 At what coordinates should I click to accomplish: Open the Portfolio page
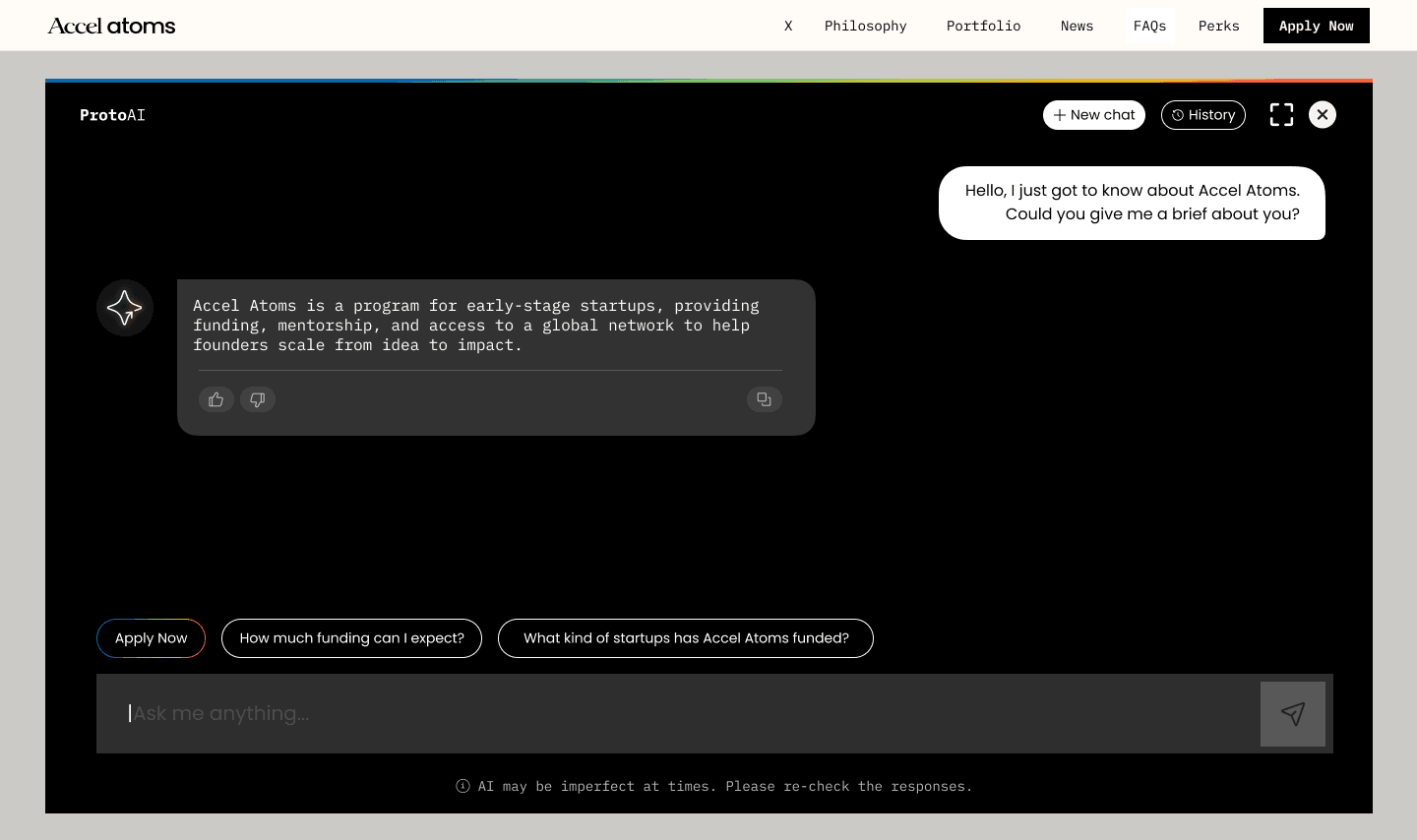pos(984,26)
